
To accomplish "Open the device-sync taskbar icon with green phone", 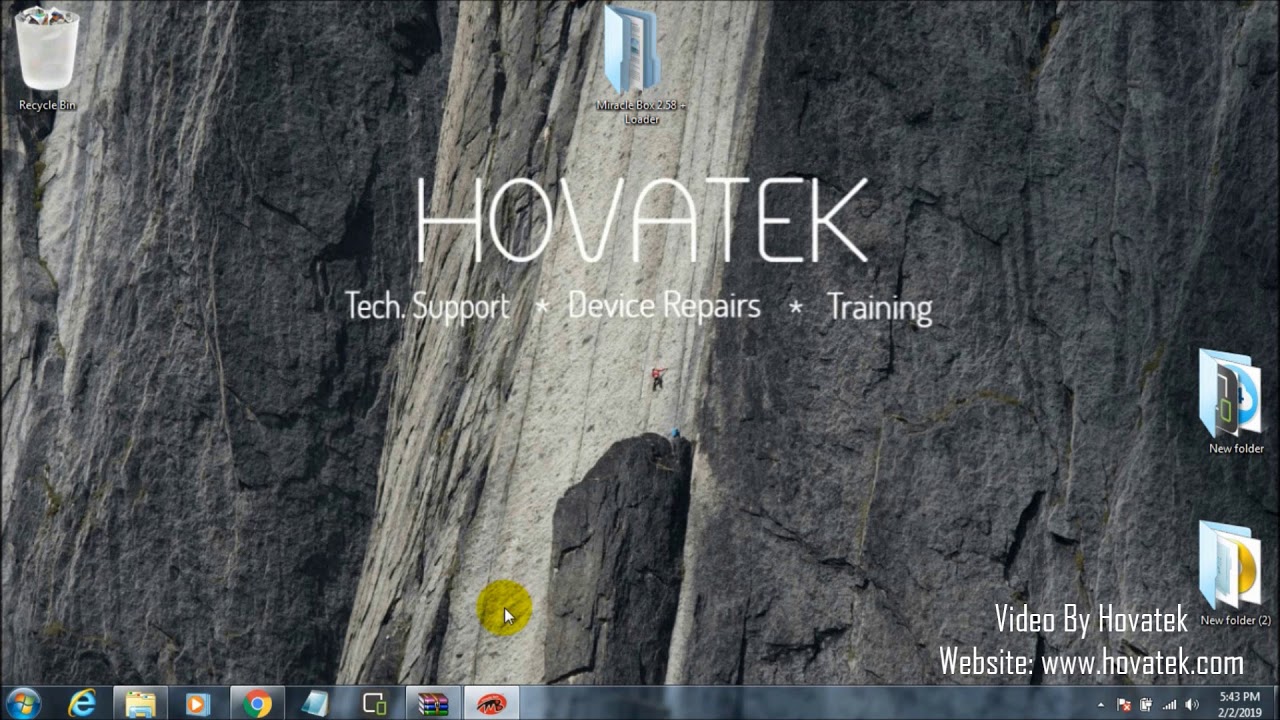I will [x=374, y=704].
